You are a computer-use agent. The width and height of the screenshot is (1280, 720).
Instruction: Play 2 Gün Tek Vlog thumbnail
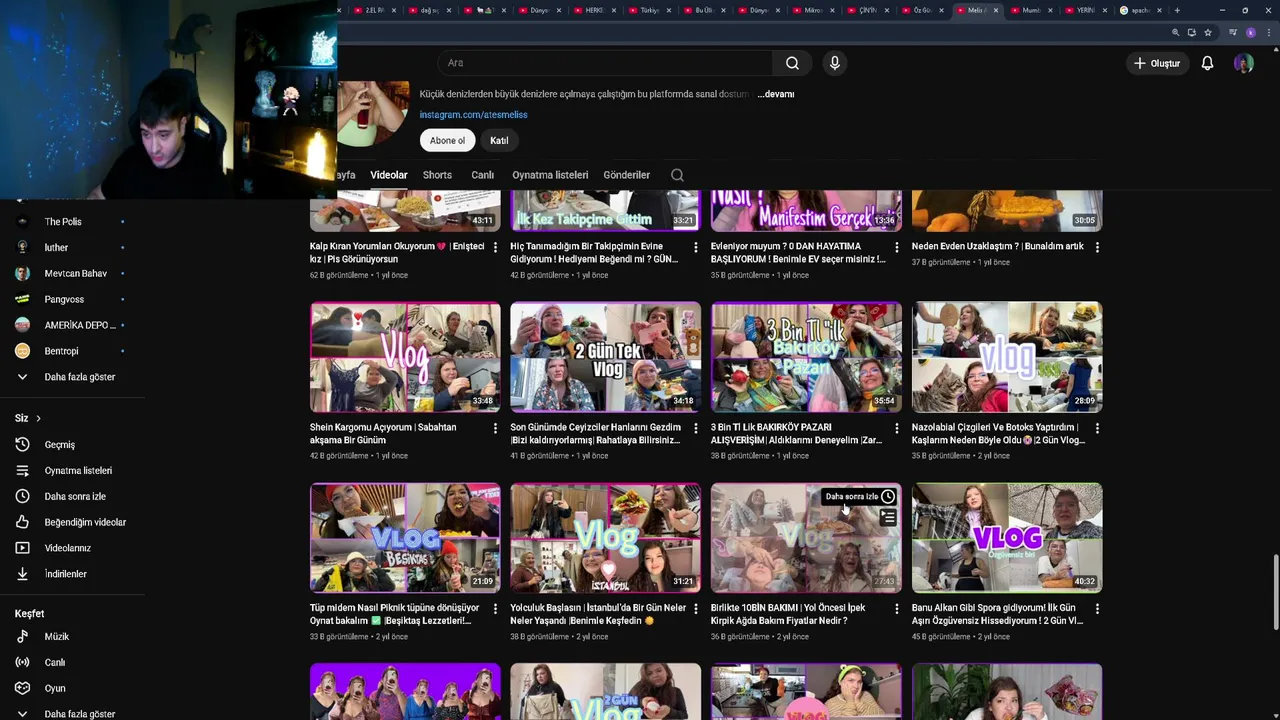click(606, 357)
